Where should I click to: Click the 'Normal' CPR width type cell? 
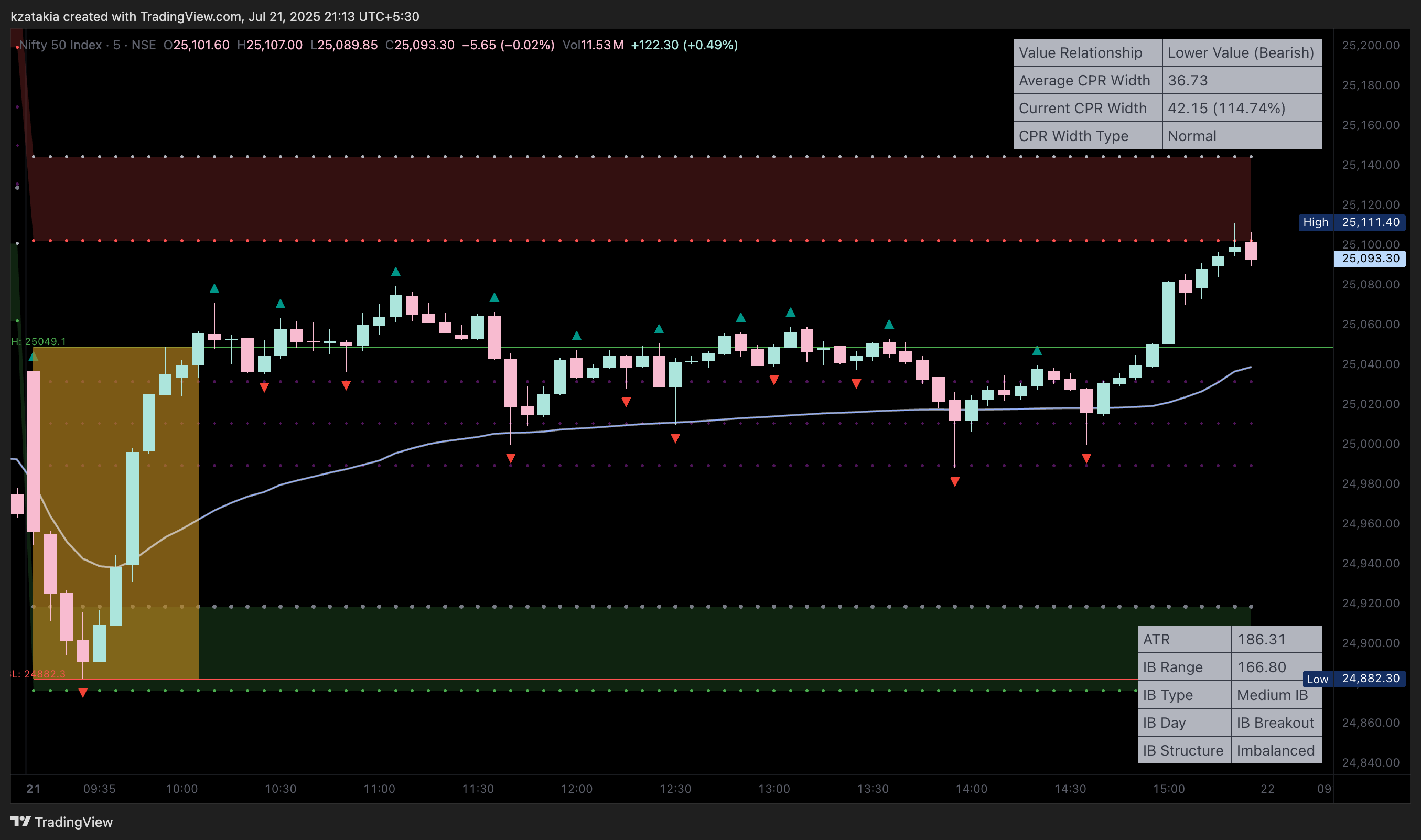coord(1242,136)
